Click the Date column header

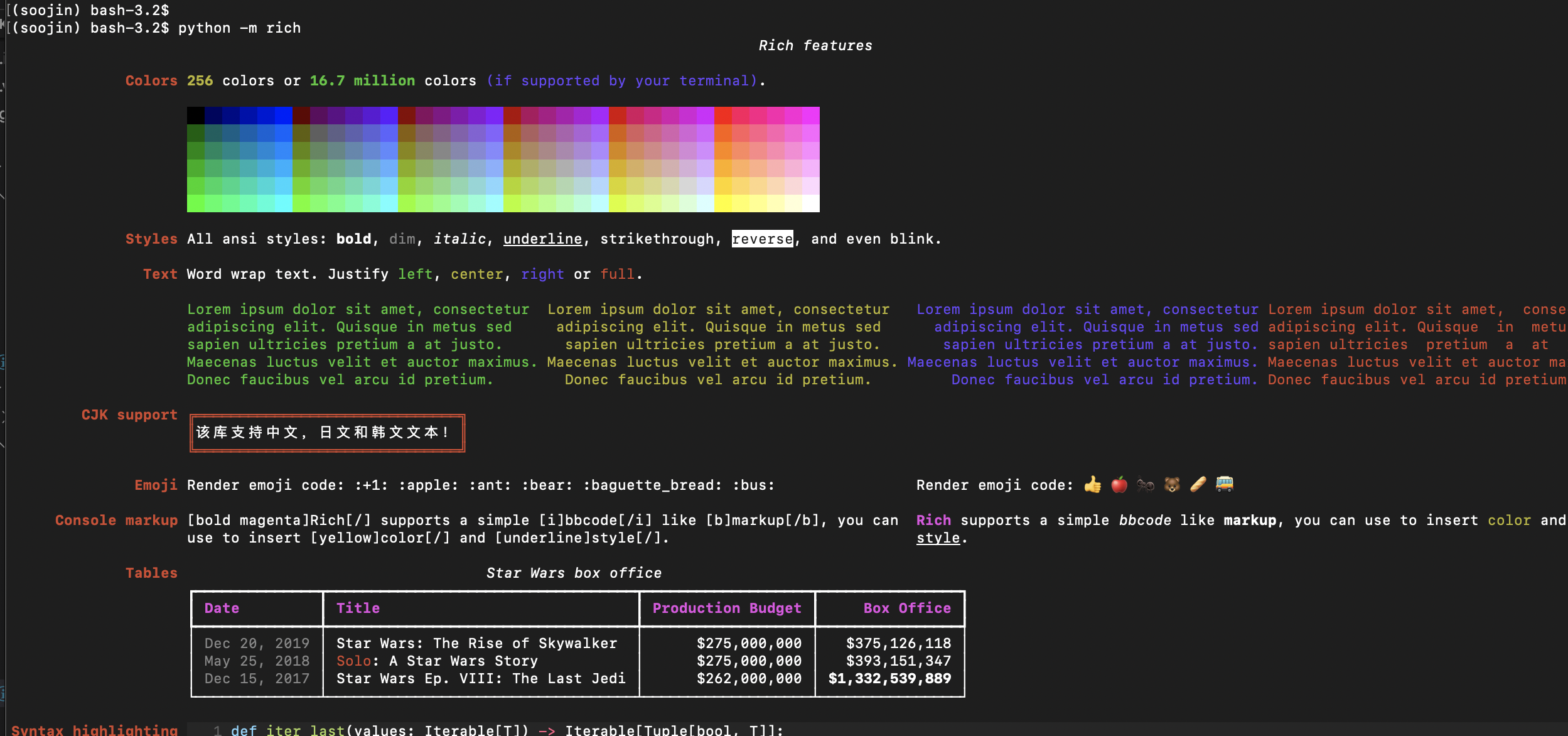(x=222, y=608)
